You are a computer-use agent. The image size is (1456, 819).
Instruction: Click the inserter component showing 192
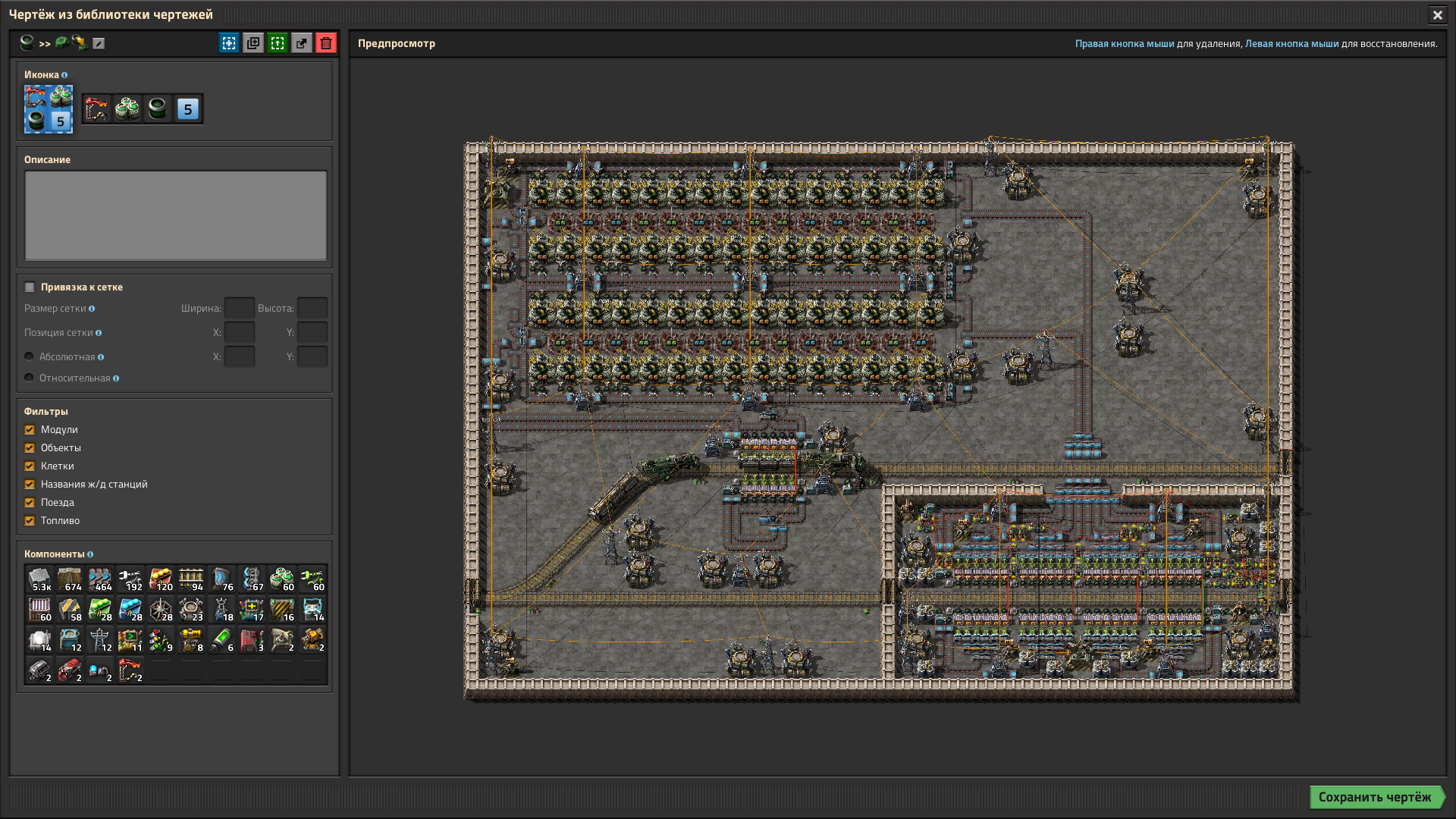pyautogui.click(x=130, y=579)
